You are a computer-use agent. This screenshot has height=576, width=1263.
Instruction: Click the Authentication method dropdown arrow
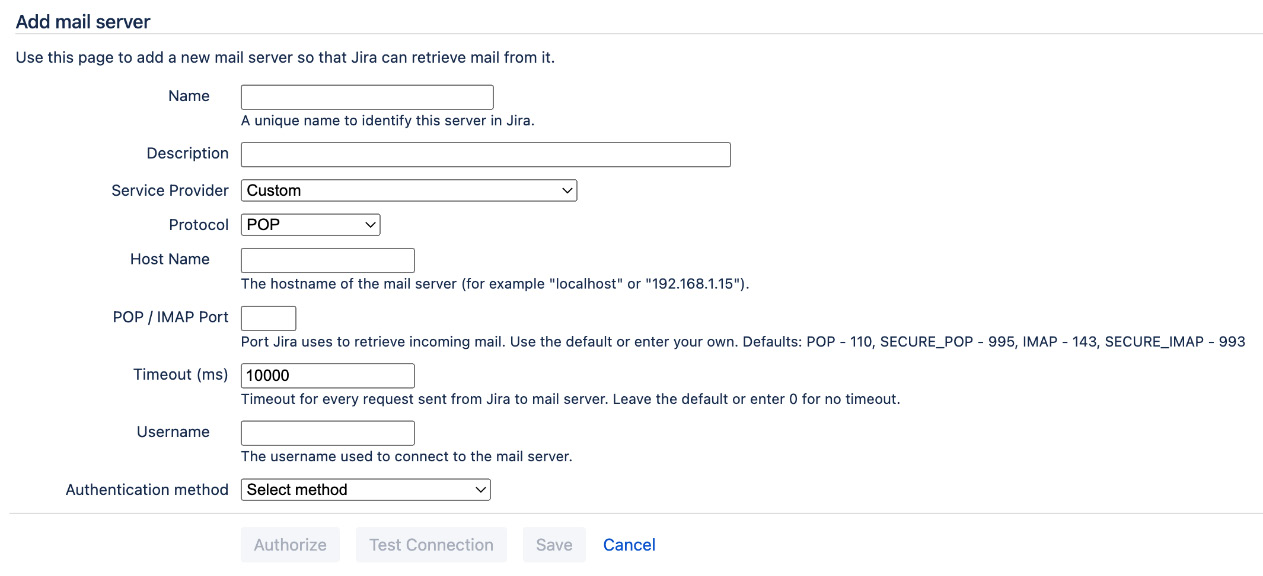(481, 489)
